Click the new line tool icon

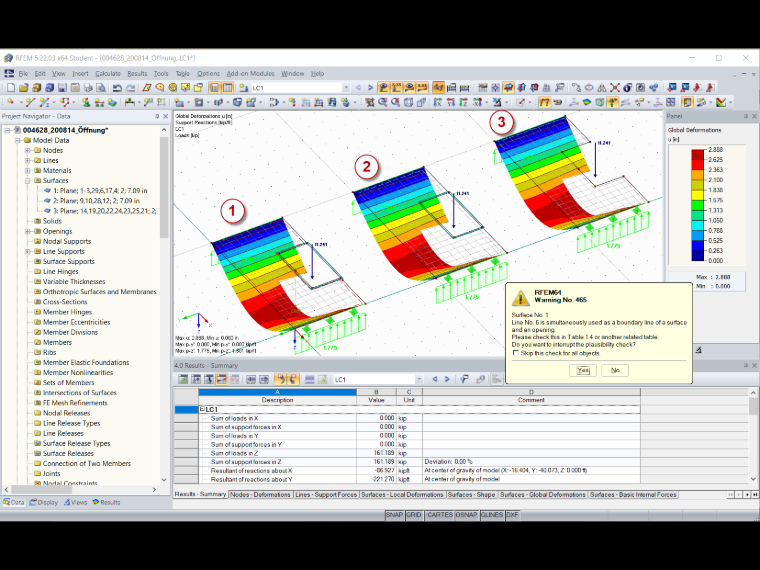(x=30, y=102)
